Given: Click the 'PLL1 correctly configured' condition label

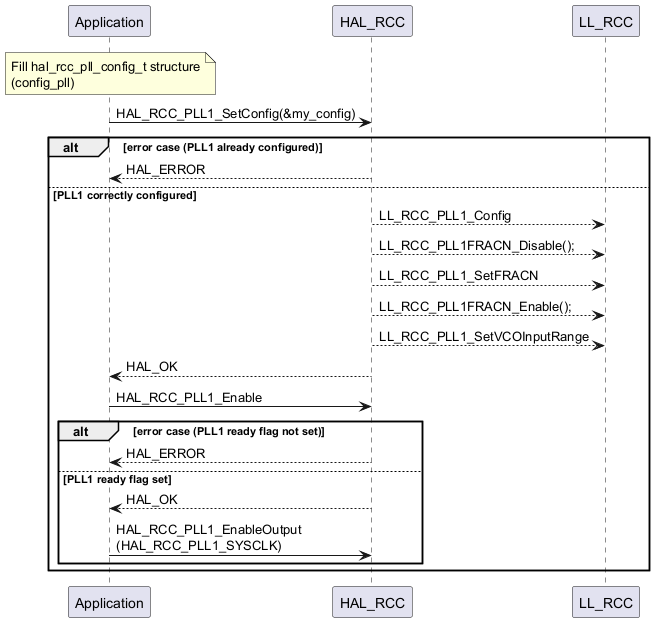Looking at the screenshot, I should pos(125,195).
